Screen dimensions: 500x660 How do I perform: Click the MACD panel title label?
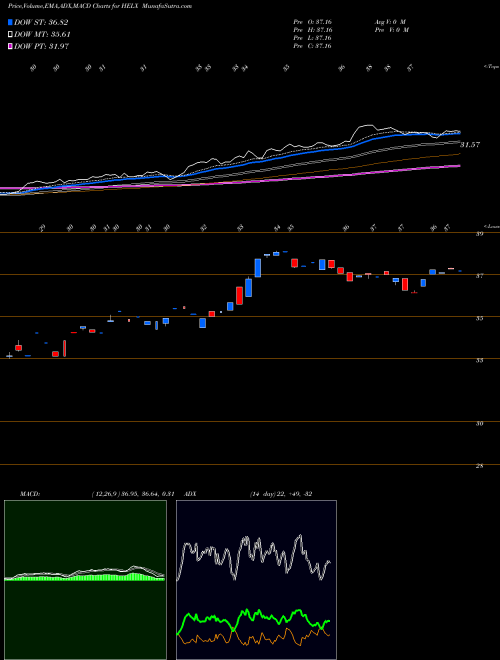coord(29,494)
